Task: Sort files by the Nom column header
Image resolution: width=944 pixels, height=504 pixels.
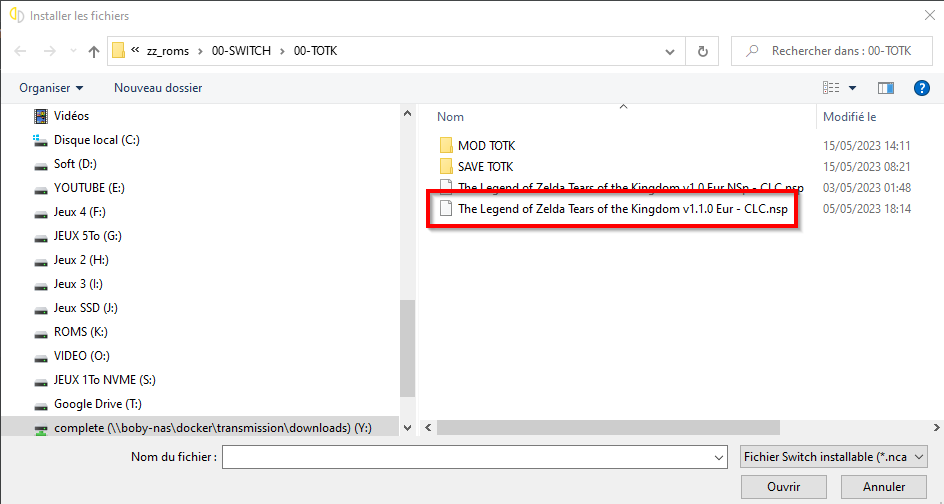Action: (451, 117)
